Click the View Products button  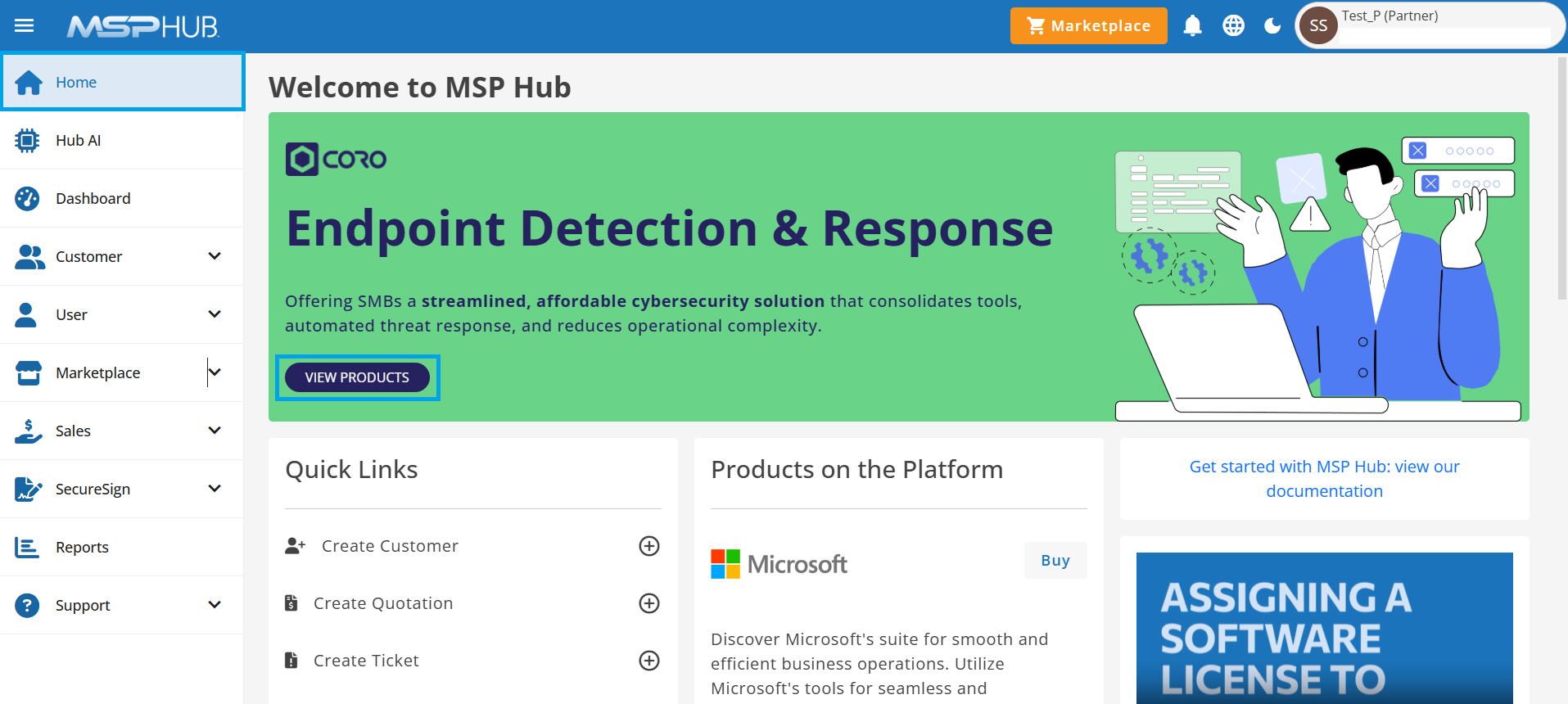click(x=357, y=377)
